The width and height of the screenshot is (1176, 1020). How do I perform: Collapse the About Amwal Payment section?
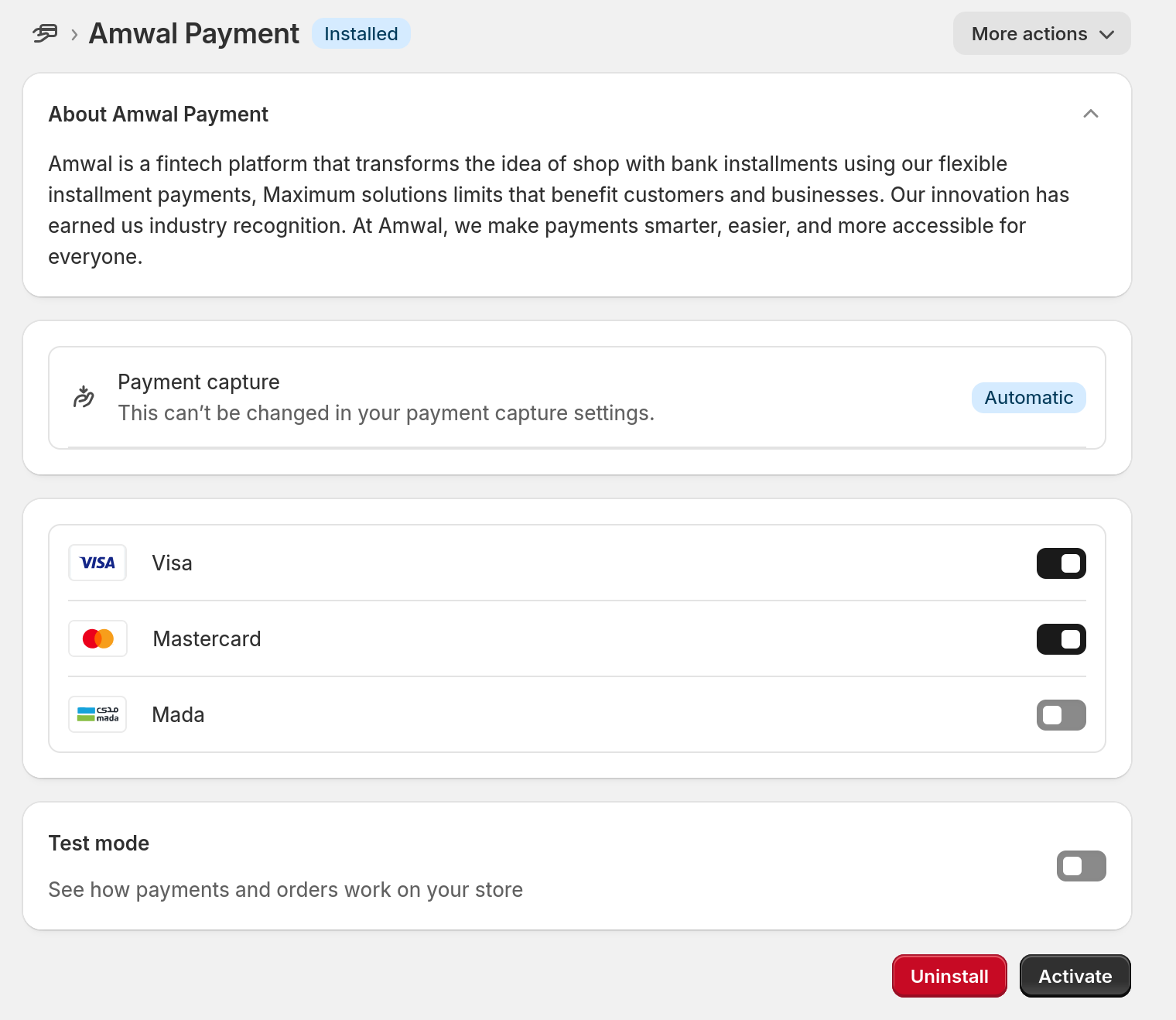(1091, 114)
